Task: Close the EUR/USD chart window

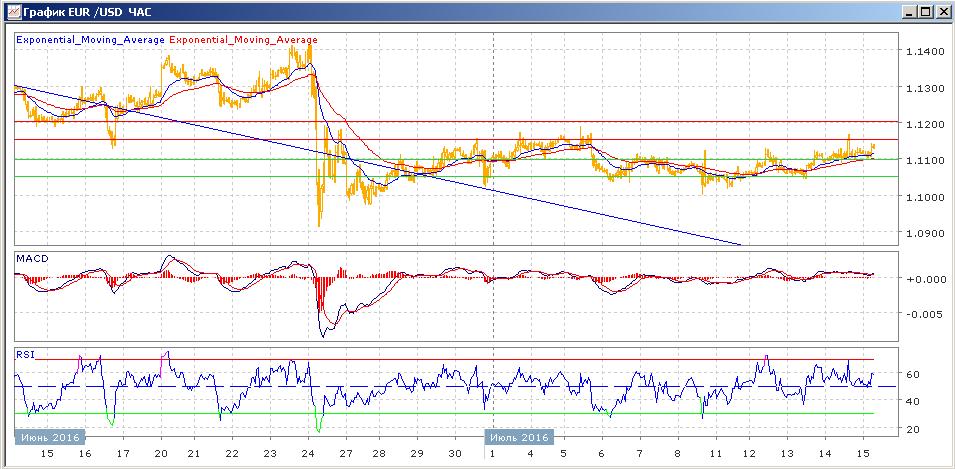Action: click(942, 12)
